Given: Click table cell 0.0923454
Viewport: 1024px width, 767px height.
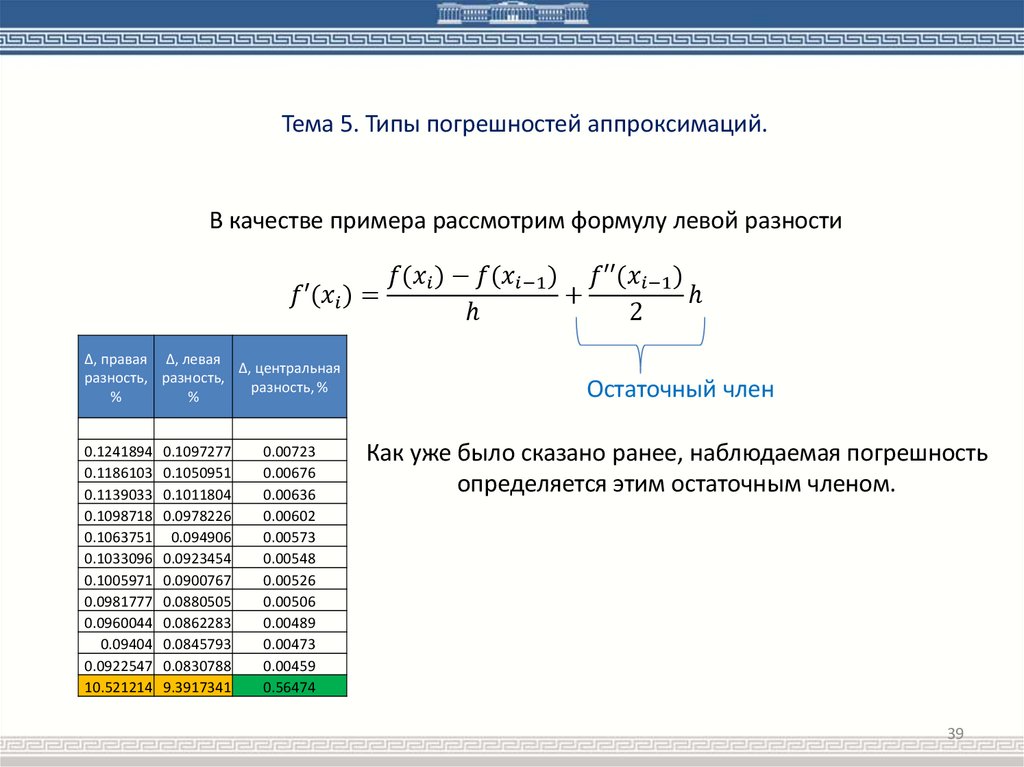Looking at the screenshot, I should point(193,558).
